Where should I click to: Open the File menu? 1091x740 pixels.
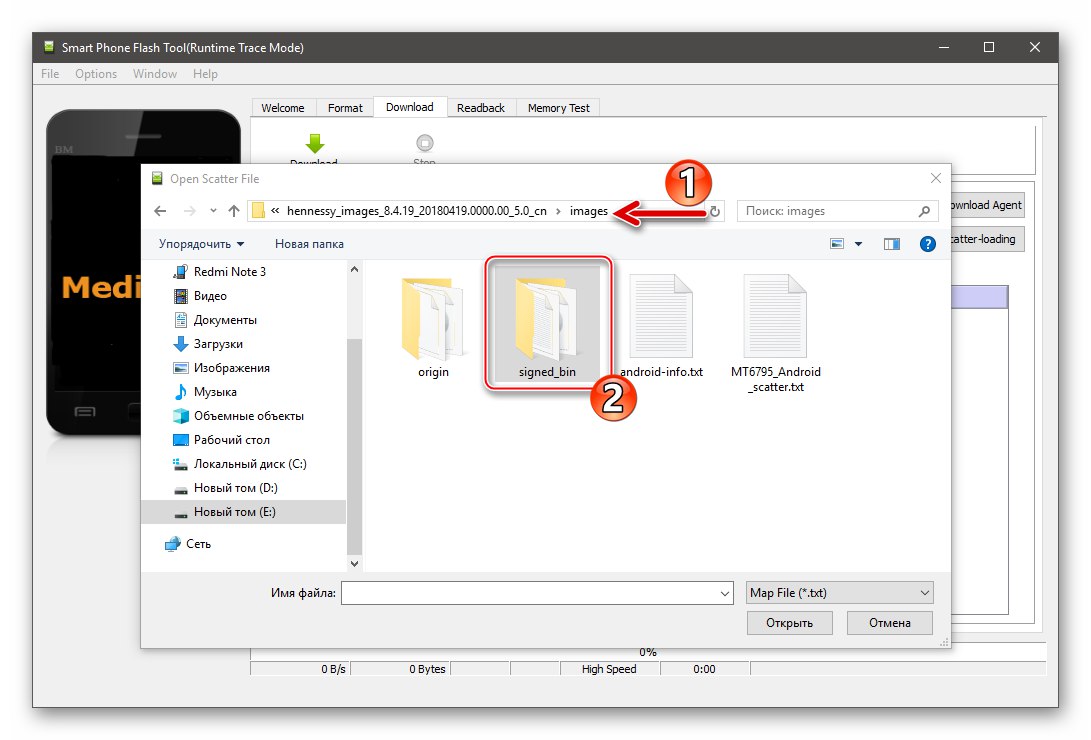50,74
